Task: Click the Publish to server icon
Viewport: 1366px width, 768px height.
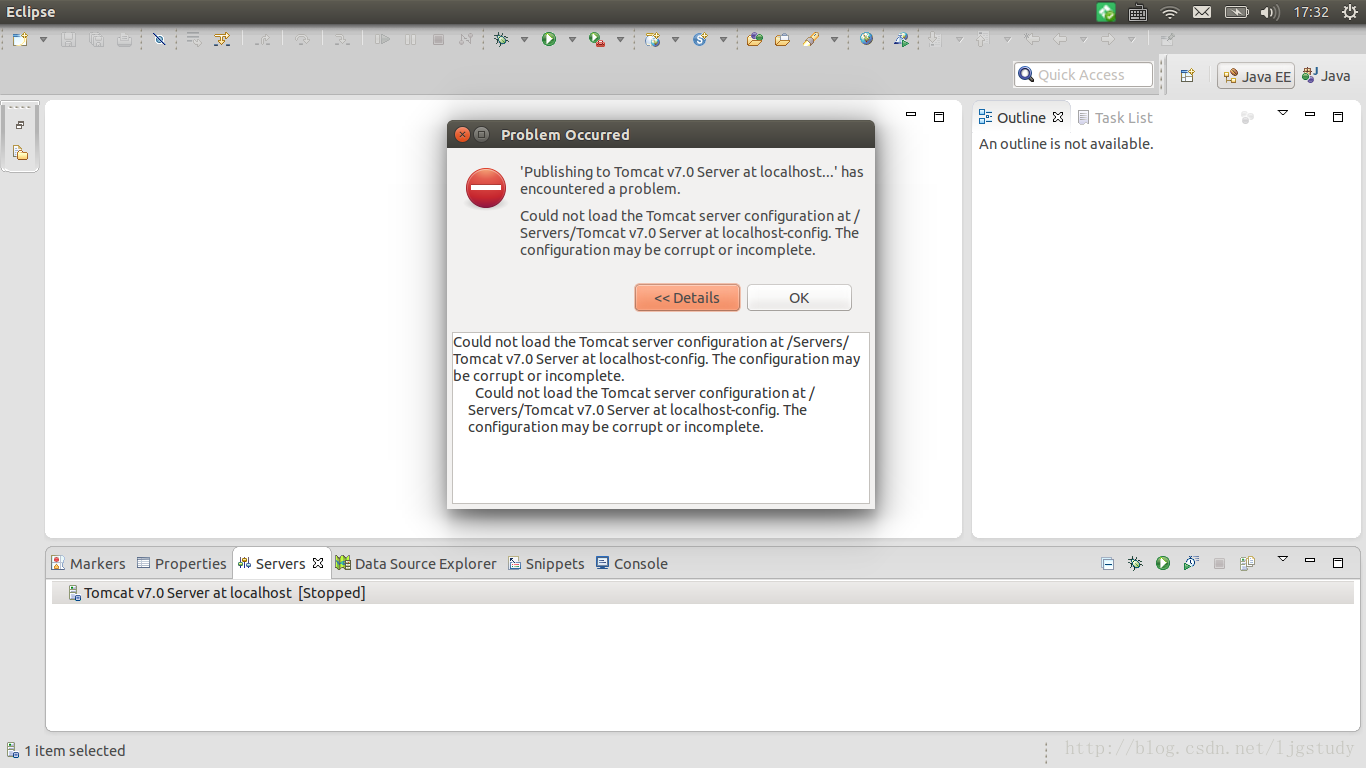Action: point(1247,564)
